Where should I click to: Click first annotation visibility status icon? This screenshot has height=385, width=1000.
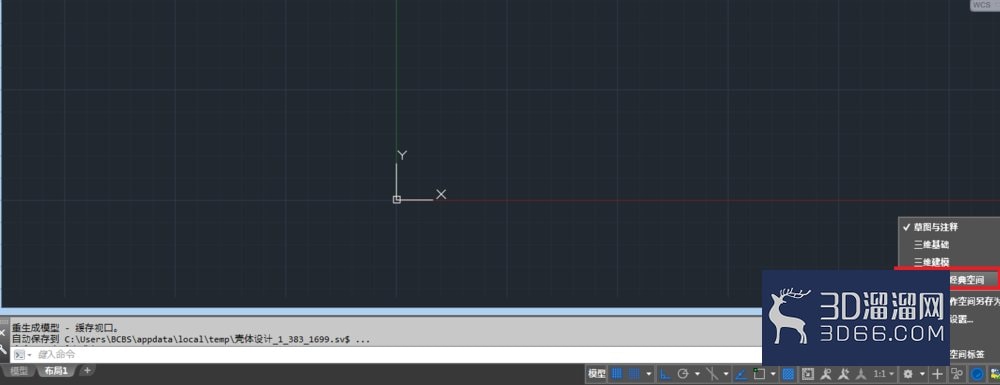pos(826,374)
